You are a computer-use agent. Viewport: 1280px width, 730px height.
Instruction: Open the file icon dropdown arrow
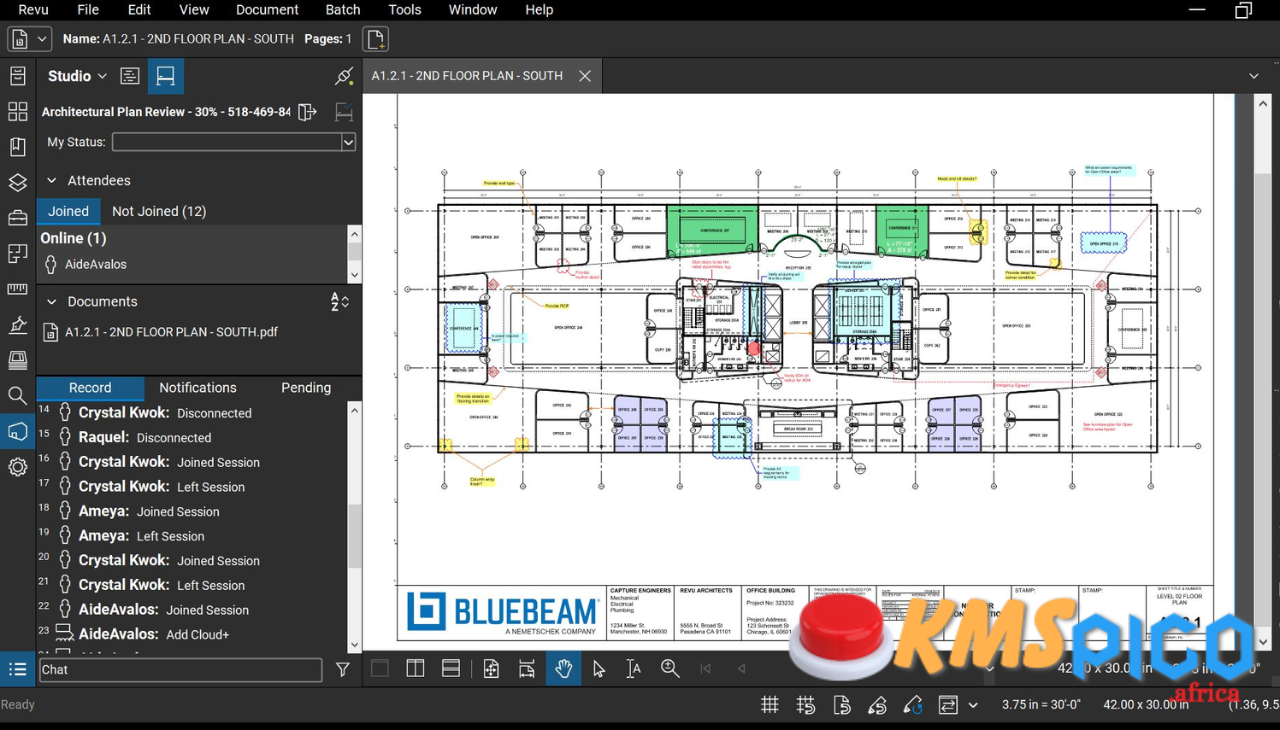tap(42, 39)
